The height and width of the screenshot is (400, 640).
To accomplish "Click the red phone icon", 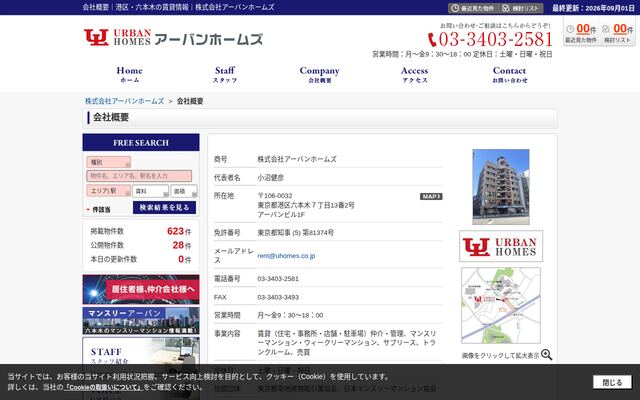I will pyautogui.click(x=432, y=40).
